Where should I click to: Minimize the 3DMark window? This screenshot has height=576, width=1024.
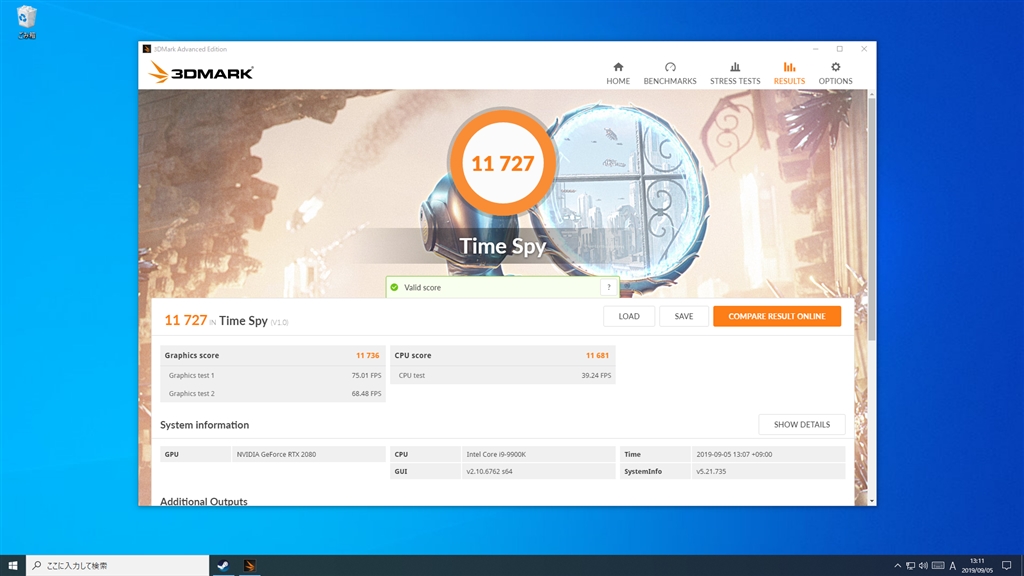pyautogui.click(x=816, y=49)
